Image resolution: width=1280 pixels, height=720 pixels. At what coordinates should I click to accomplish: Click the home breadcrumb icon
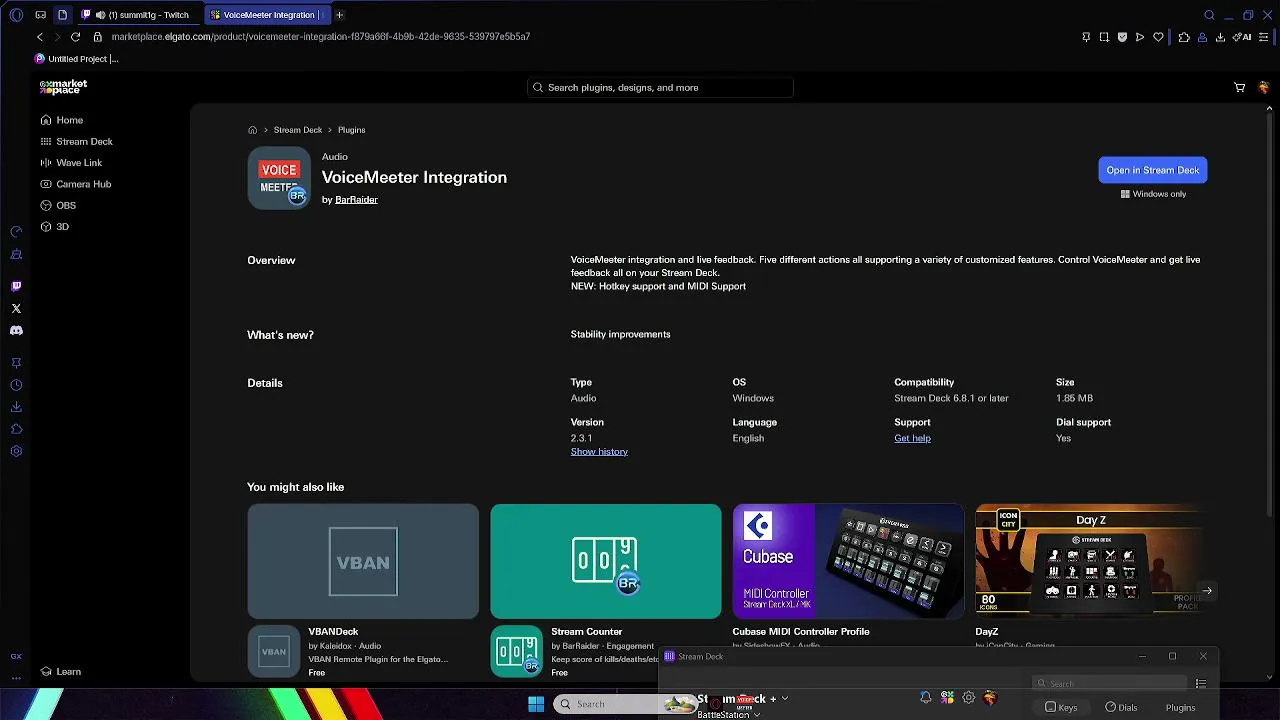(x=252, y=130)
